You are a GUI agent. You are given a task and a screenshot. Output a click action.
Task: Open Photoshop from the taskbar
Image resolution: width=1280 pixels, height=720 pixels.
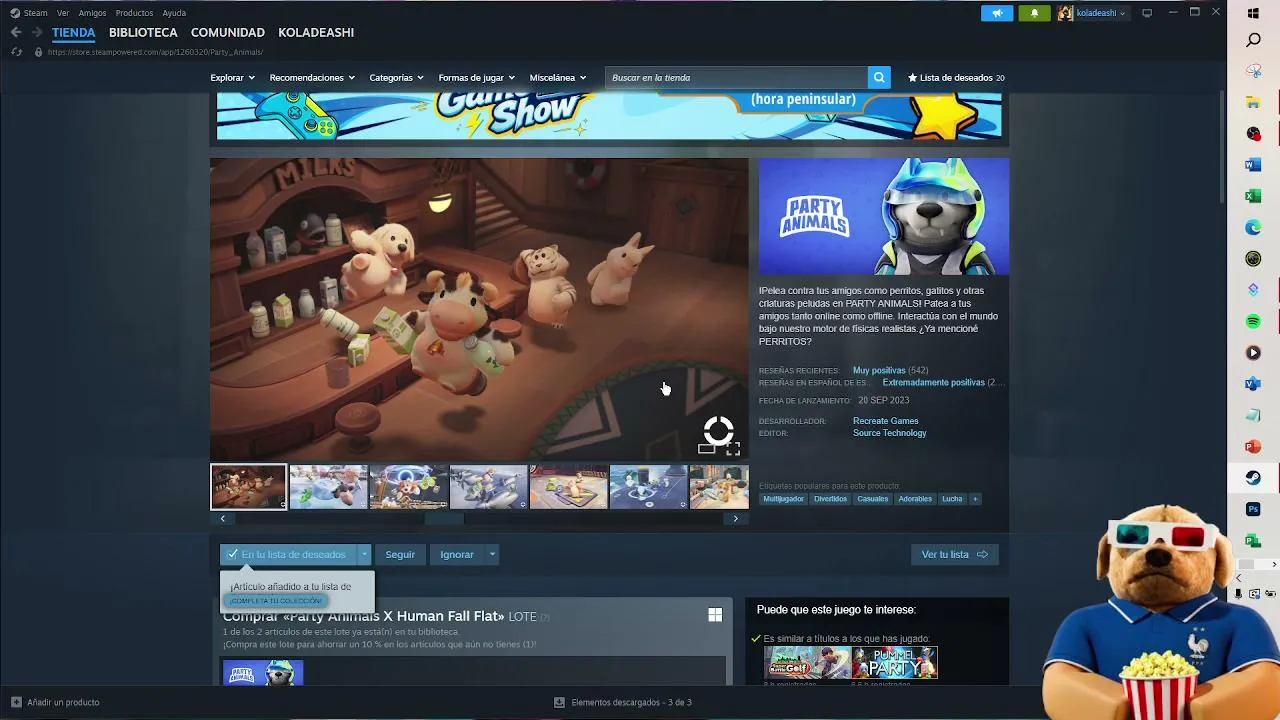coord(1253,509)
